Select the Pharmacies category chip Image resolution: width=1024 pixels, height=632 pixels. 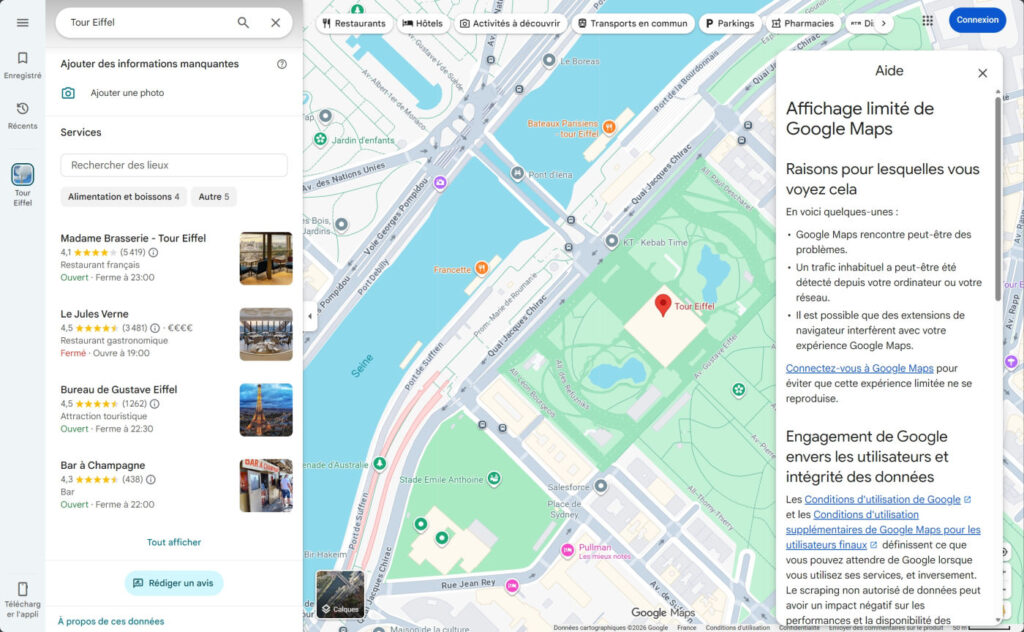(804, 22)
